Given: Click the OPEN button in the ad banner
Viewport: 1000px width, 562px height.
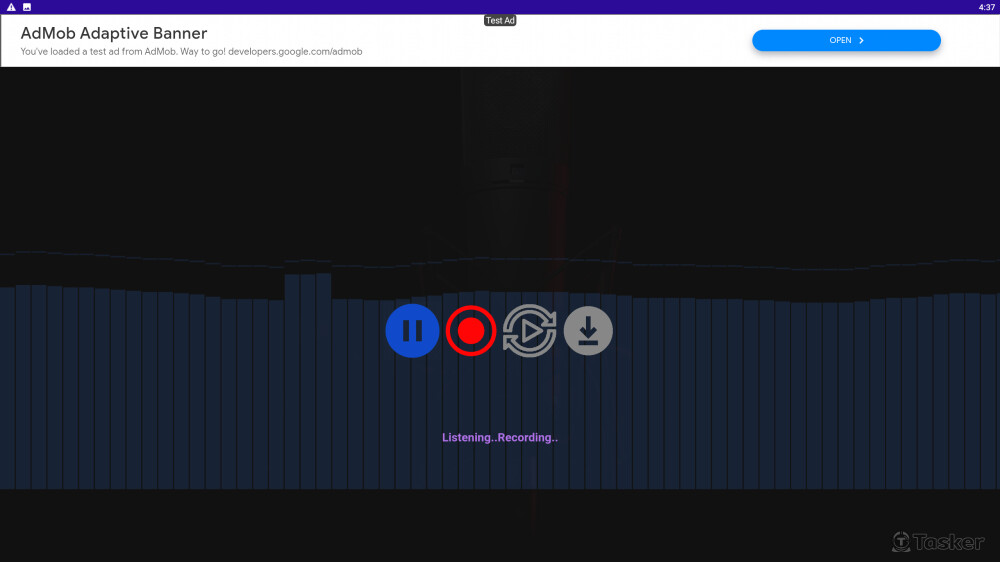Looking at the screenshot, I should 845,41.
